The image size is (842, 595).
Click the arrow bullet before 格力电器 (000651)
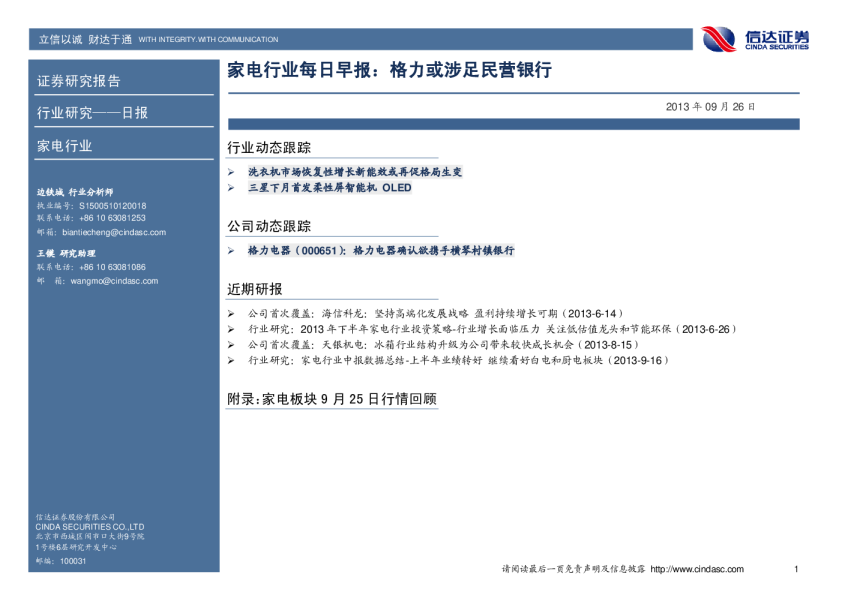click(x=232, y=251)
